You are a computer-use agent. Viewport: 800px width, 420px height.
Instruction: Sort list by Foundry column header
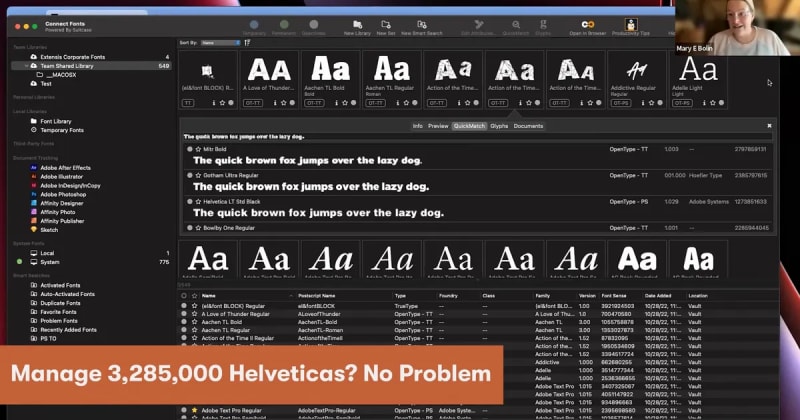click(x=448, y=296)
